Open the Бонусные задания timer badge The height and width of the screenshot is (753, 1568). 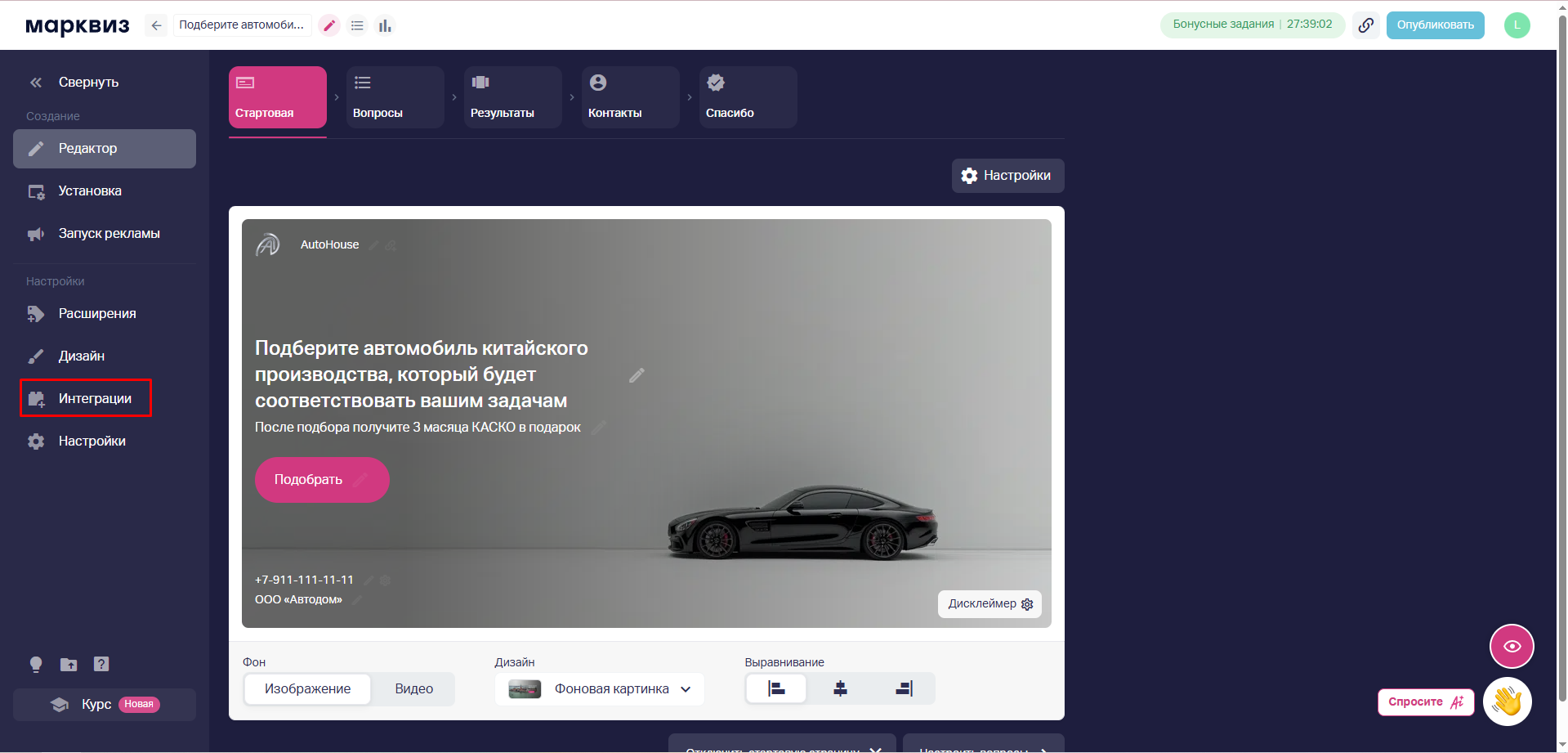click(x=1253, y=25)
